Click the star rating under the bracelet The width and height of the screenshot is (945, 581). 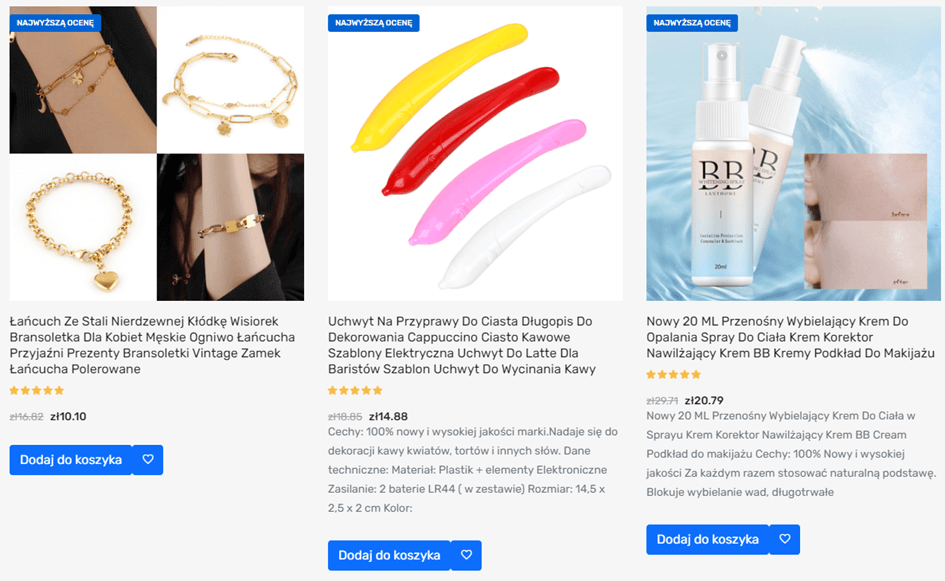pyautogui.click(x=37, y=391)
